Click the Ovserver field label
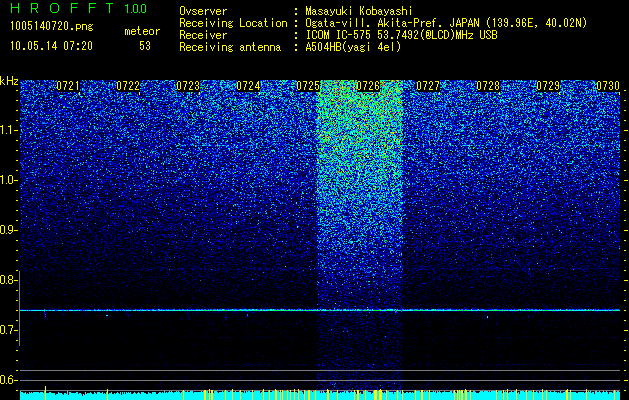 tap(203, 11)
